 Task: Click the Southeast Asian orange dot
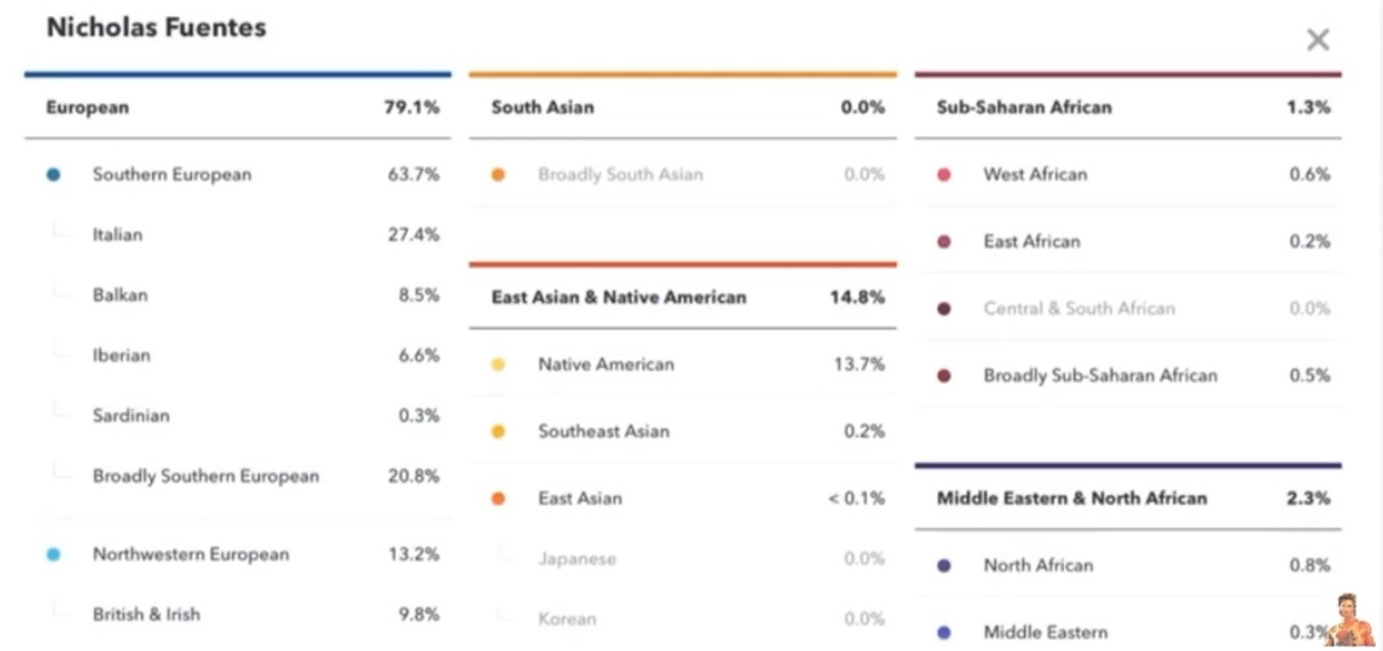coord(498,432)
